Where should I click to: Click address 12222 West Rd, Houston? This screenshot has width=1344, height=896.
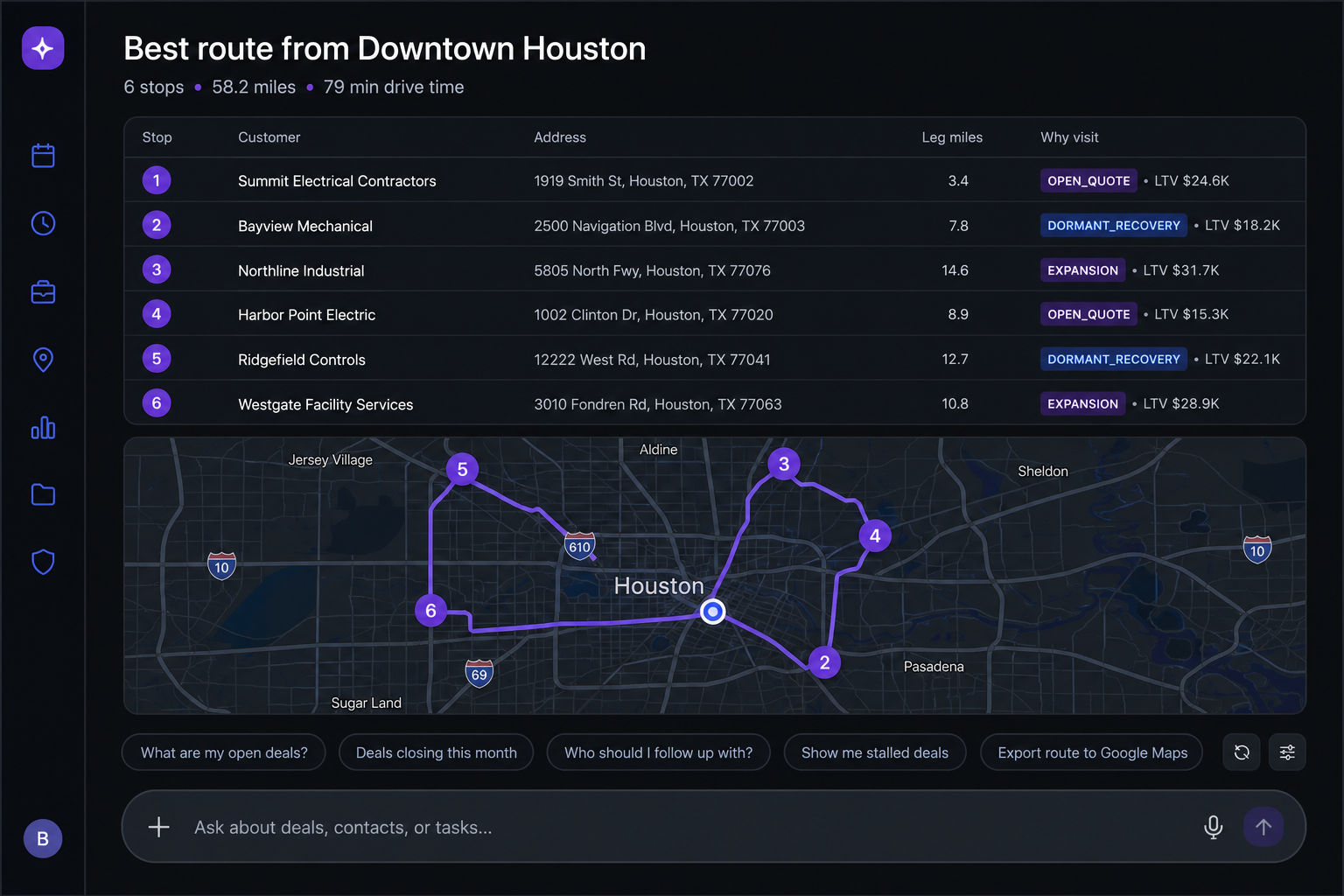click(652, 360)
